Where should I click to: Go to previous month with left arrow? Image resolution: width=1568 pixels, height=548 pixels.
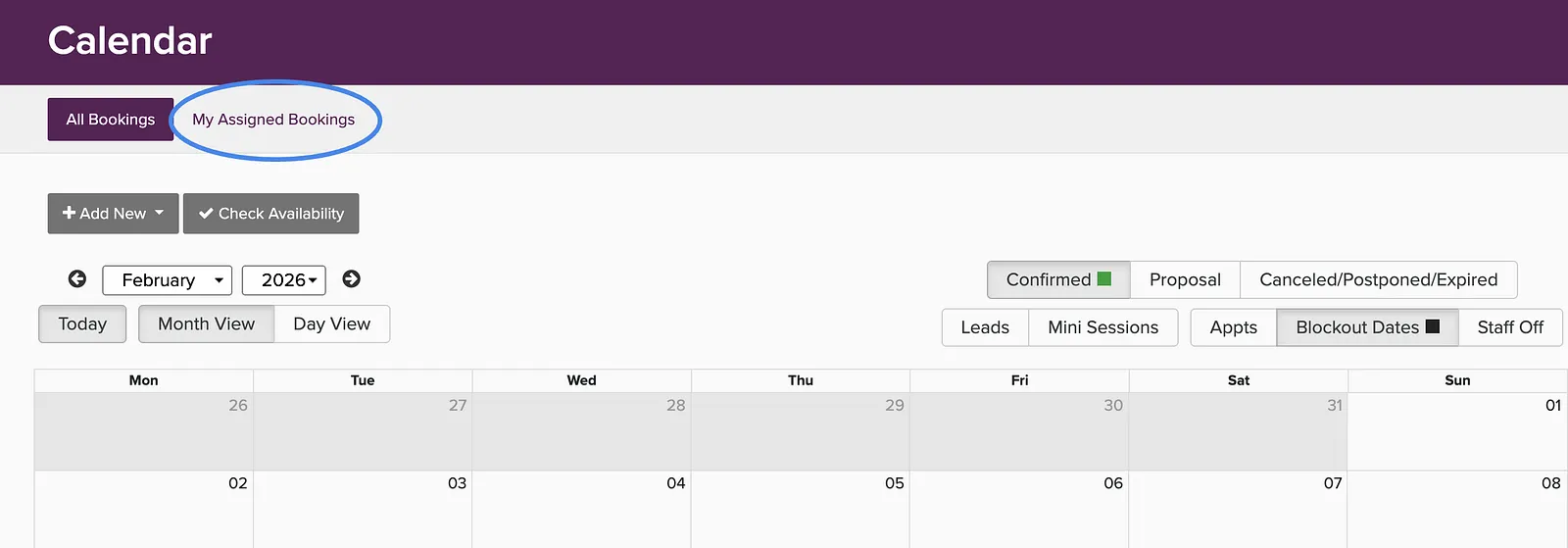click(x=77, y=279)
